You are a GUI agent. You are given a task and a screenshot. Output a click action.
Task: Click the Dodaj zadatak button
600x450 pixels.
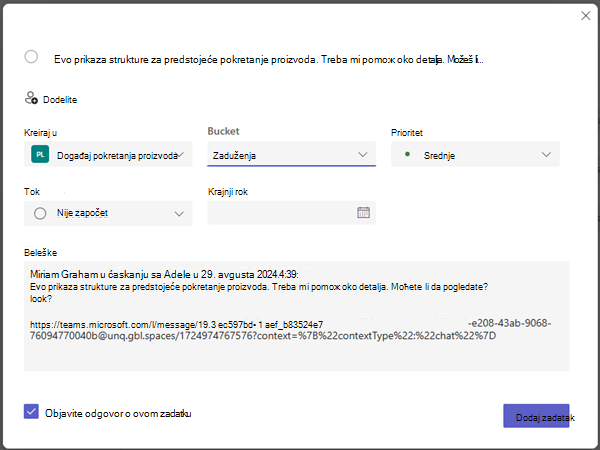(x=536, y=416)
